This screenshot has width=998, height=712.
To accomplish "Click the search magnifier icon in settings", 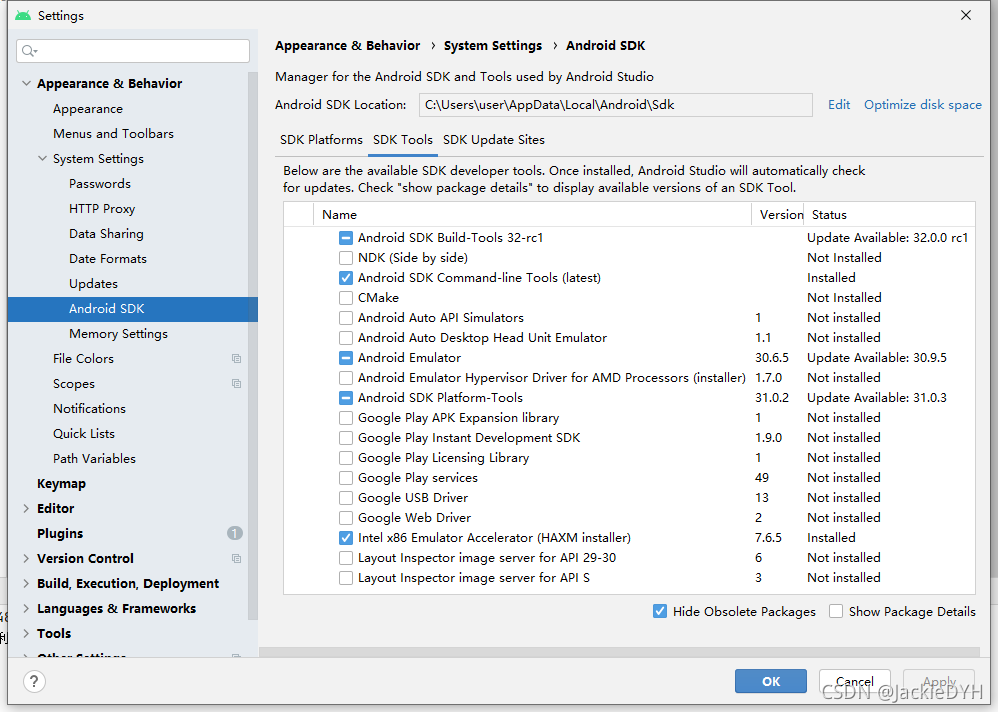I will pos(29,51).
